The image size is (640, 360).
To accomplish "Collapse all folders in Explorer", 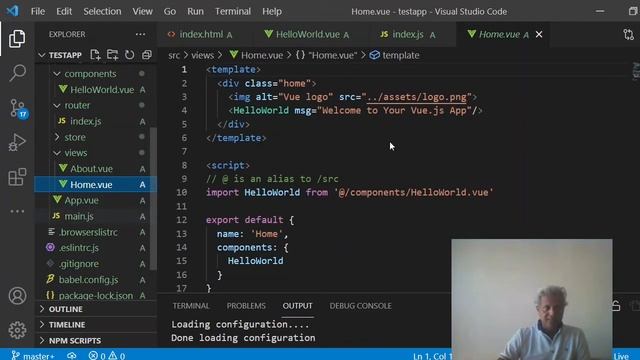I will (147, 55).
